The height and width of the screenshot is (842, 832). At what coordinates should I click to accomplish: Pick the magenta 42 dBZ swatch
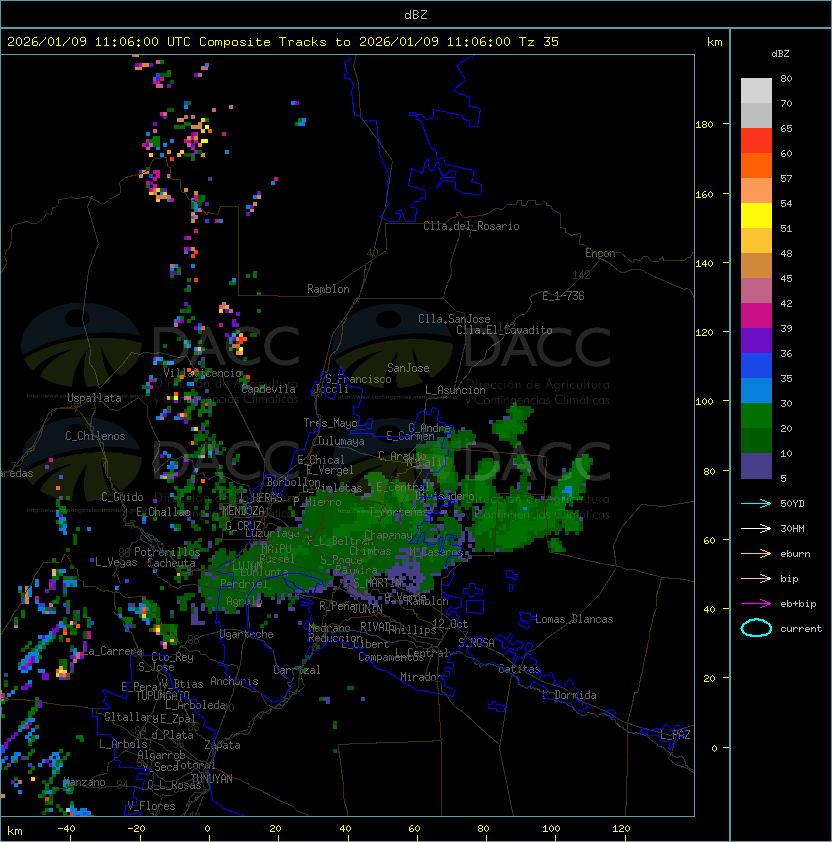coord(756,315)
